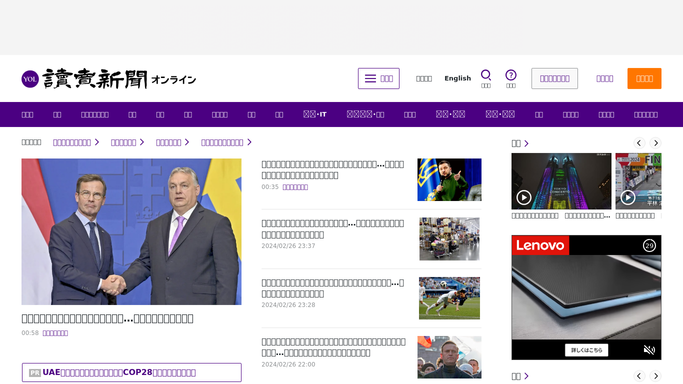This screenshot has height=384, width=683.
Task: Show previous videos with left arrow
Action: (639, 143)
